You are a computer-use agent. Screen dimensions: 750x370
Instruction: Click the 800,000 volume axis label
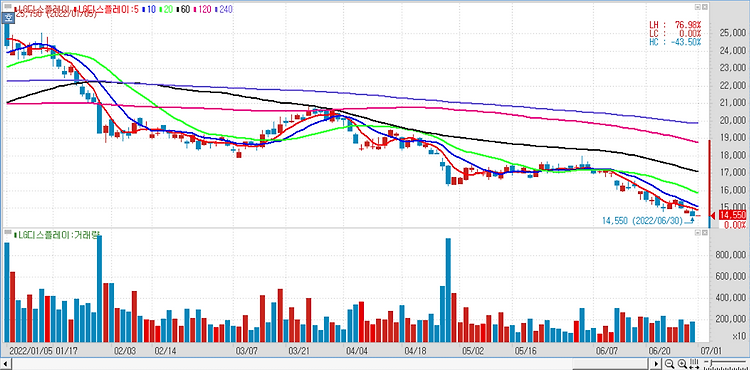(730, 255)
